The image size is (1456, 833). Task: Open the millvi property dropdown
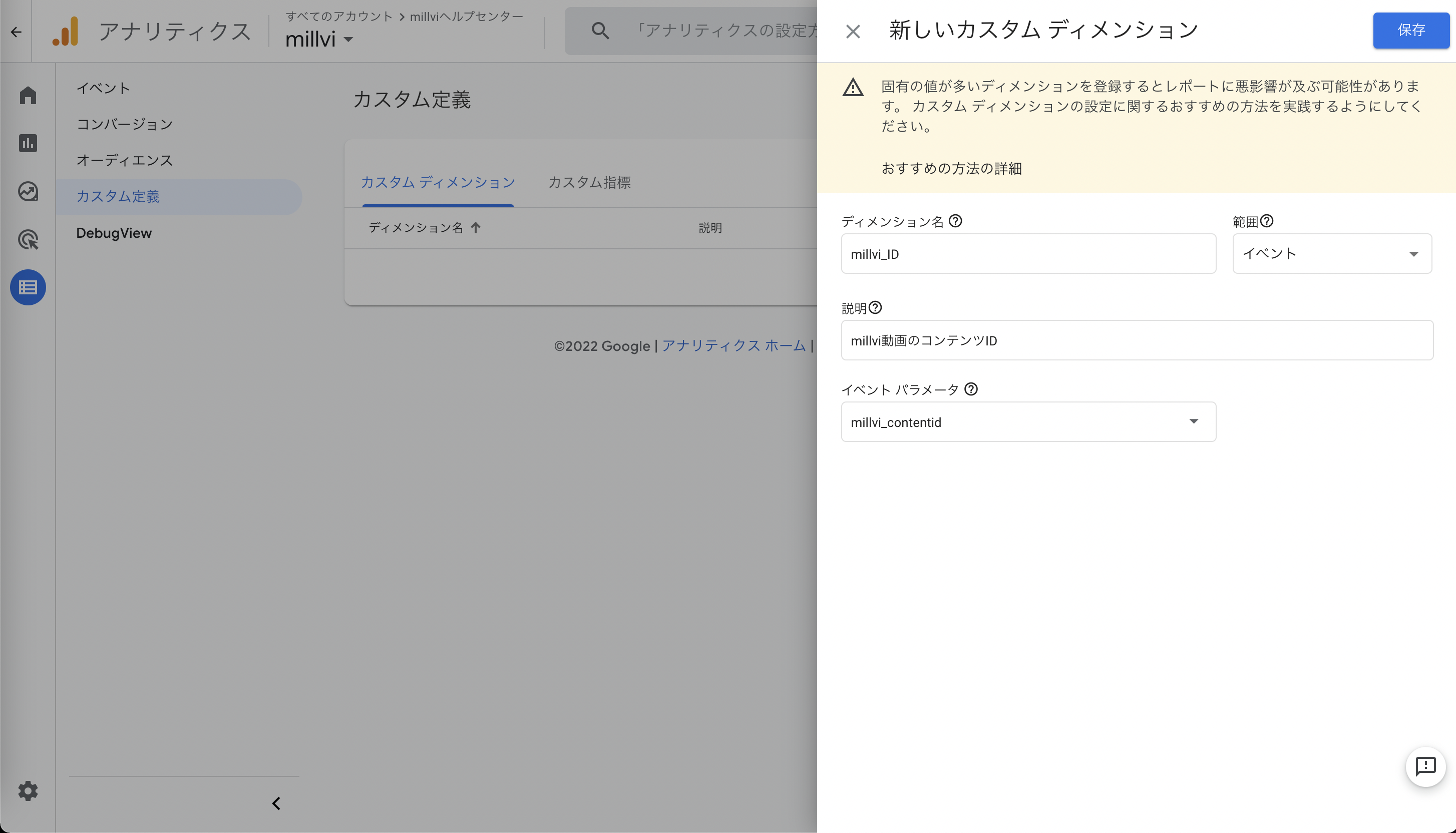[x=319, y=40]
